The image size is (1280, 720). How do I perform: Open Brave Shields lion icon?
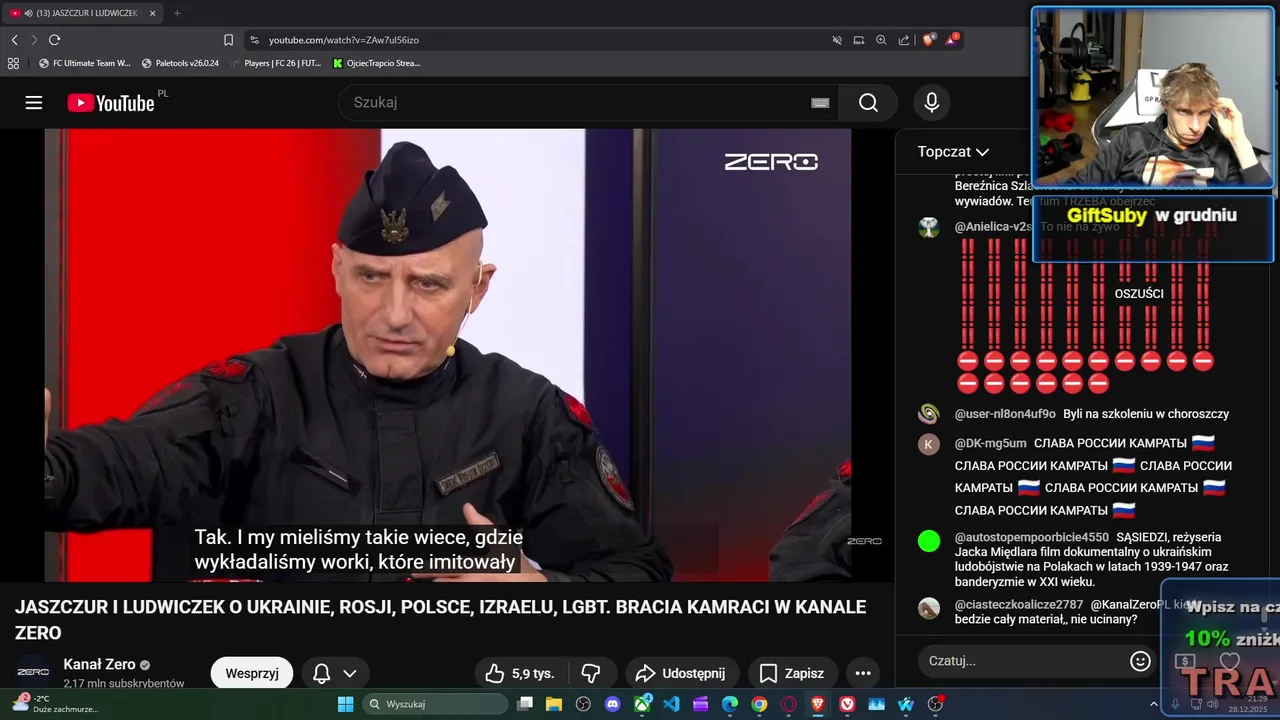pyautogui.click(x=928, y=40)
